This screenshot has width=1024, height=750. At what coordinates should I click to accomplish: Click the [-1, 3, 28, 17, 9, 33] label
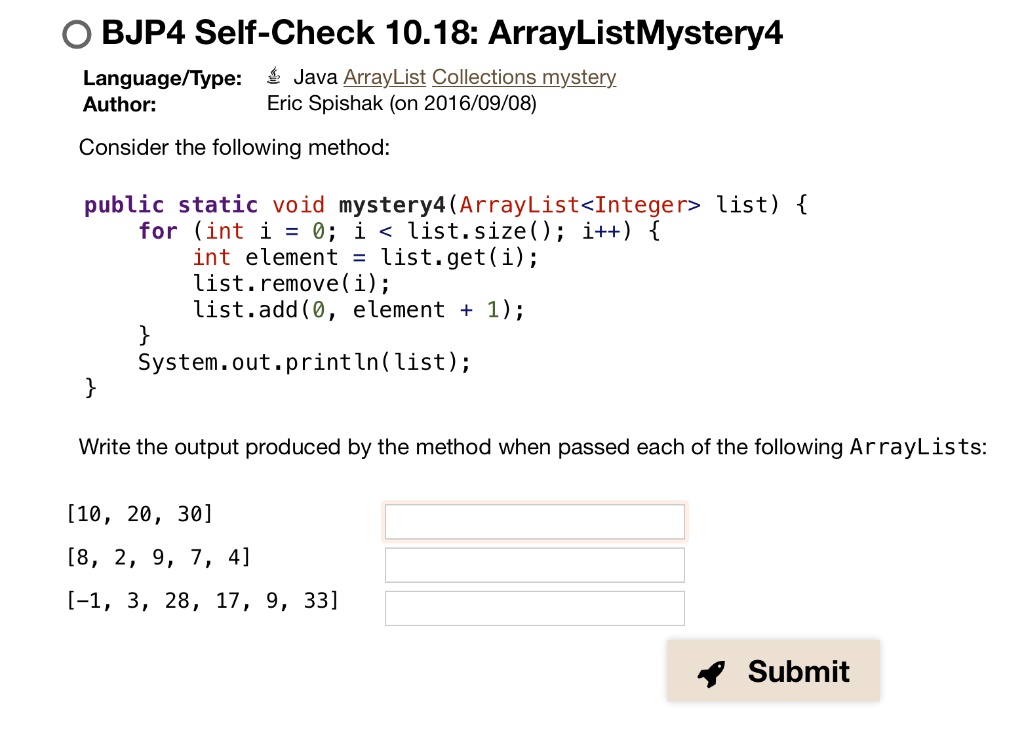(203, 601)
